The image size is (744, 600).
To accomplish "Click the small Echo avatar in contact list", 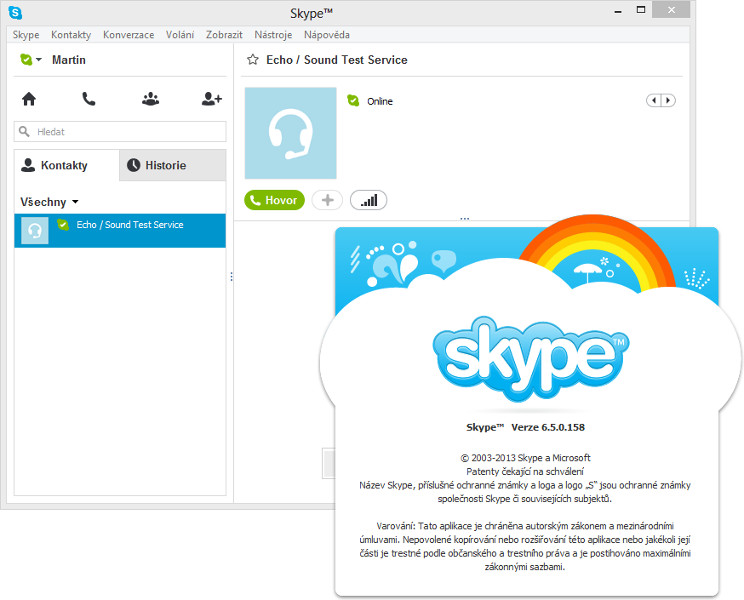I will (35, 231).
